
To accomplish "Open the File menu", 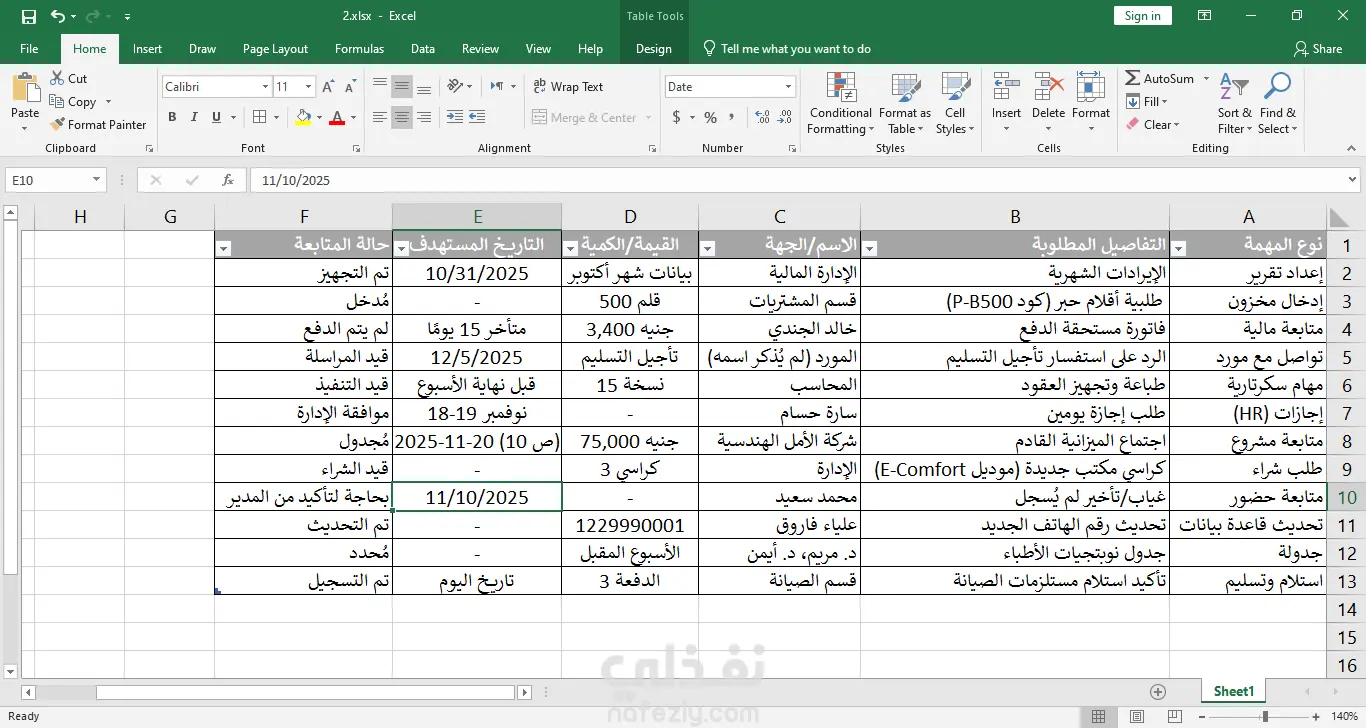I will point(29,49).
